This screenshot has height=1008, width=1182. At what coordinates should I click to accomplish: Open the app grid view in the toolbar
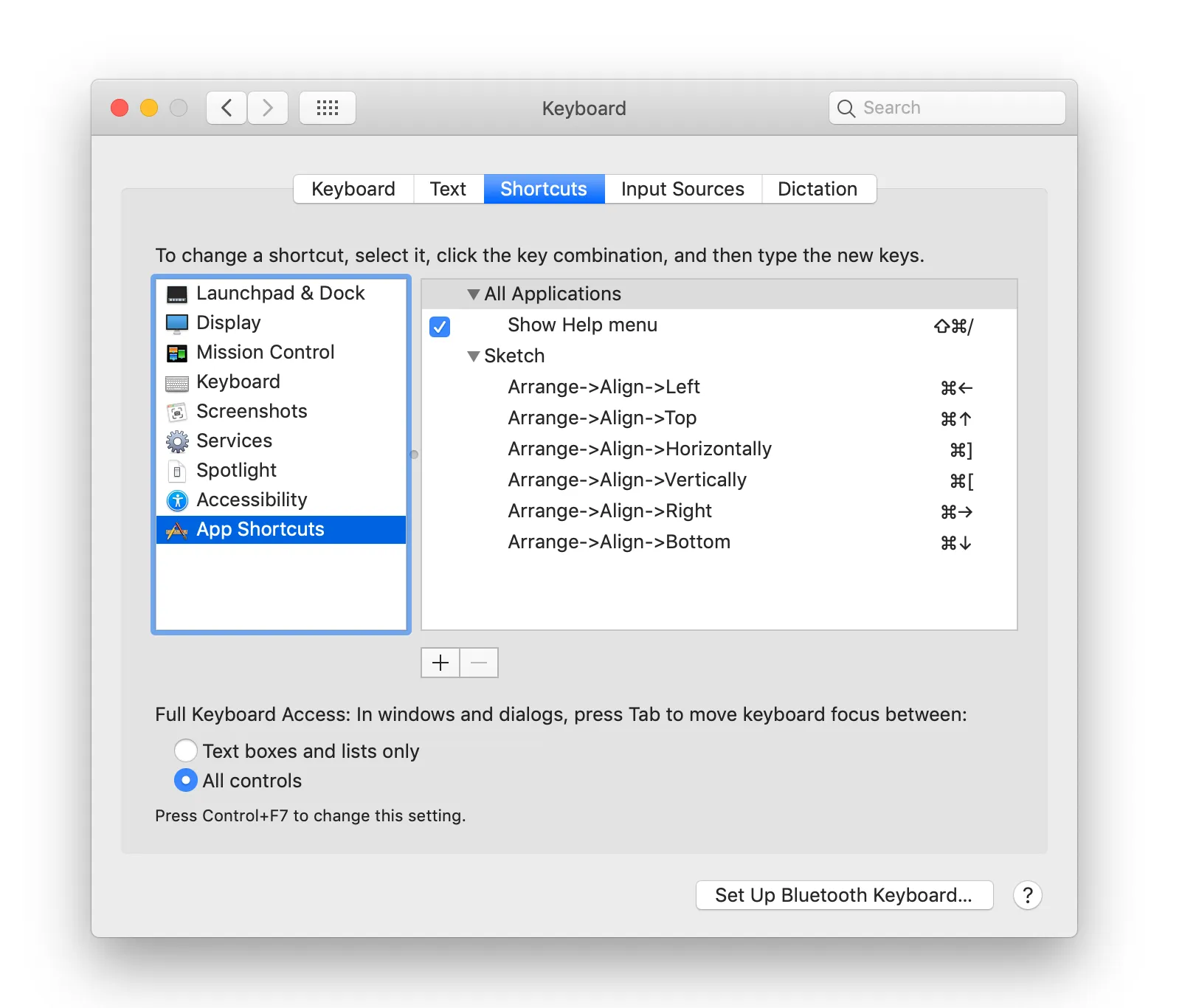[327, 107]
